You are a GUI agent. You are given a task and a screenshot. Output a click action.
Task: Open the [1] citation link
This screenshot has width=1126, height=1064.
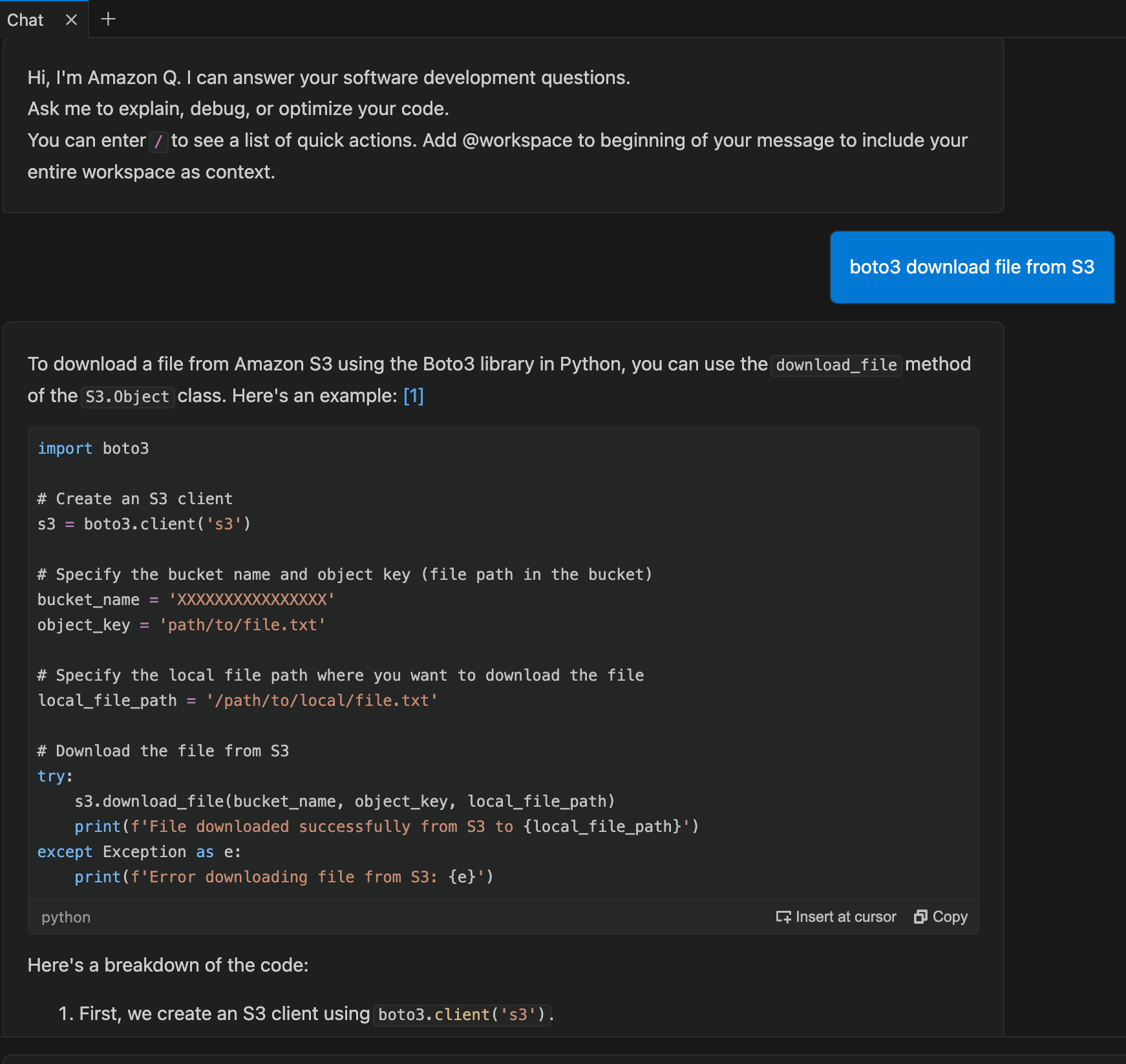click(x=414, y=396)
